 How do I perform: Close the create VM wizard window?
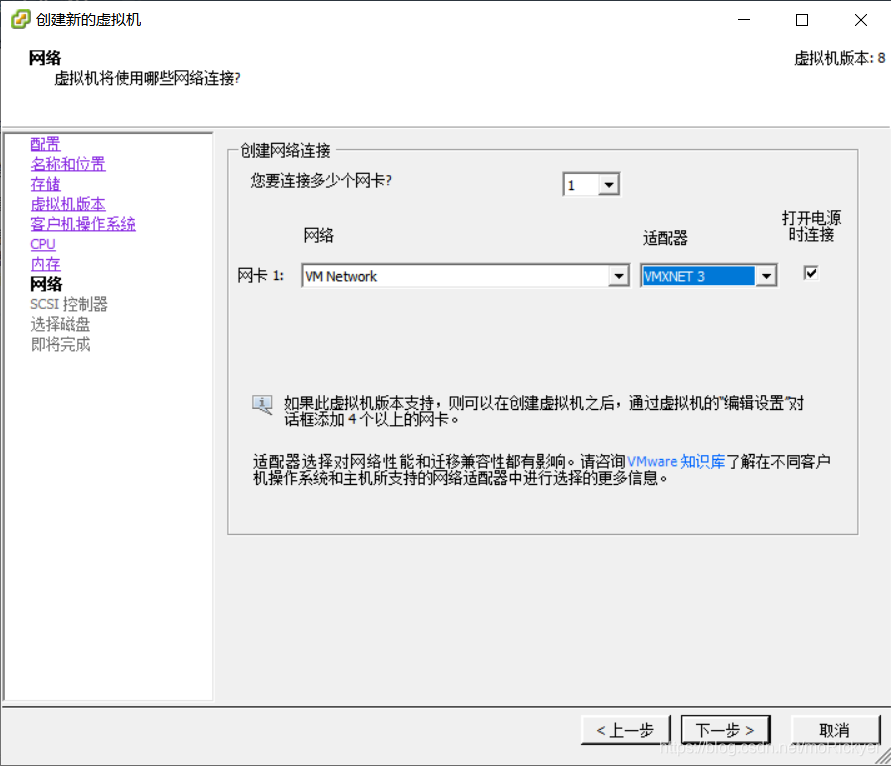(860, 20)
